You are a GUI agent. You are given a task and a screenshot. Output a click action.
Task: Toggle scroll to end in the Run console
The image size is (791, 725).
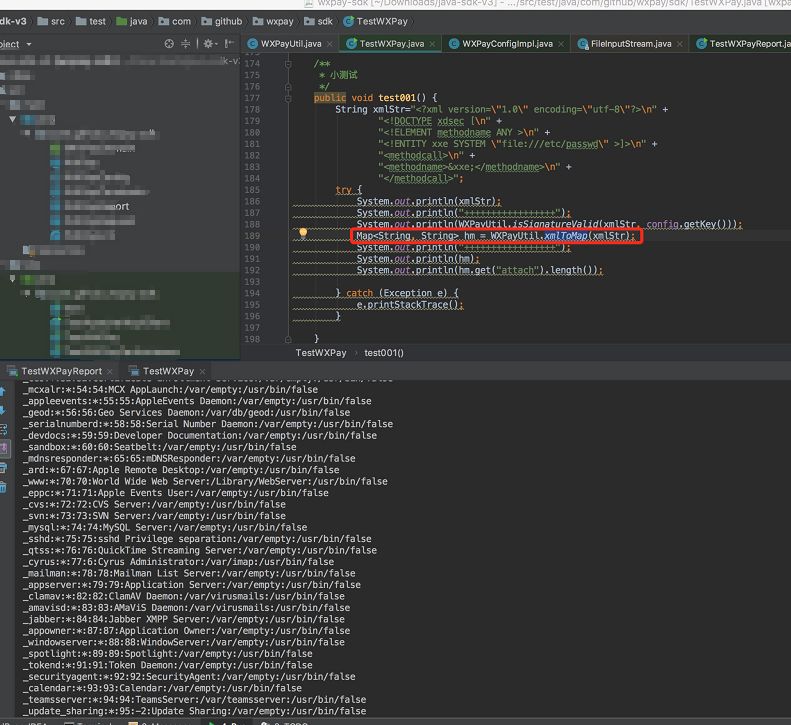[3, 448]
